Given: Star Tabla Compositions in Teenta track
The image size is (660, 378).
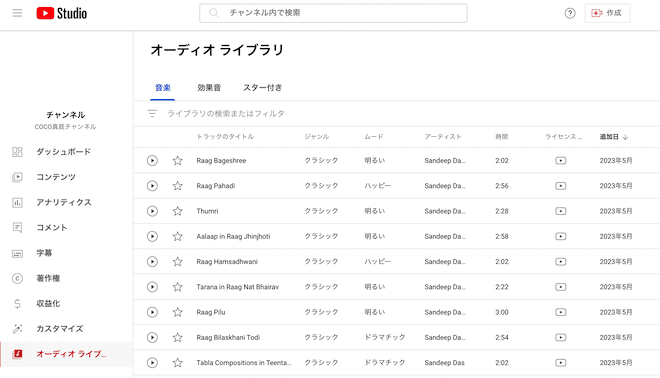Looking at the screenshot, I should [178, 362].
